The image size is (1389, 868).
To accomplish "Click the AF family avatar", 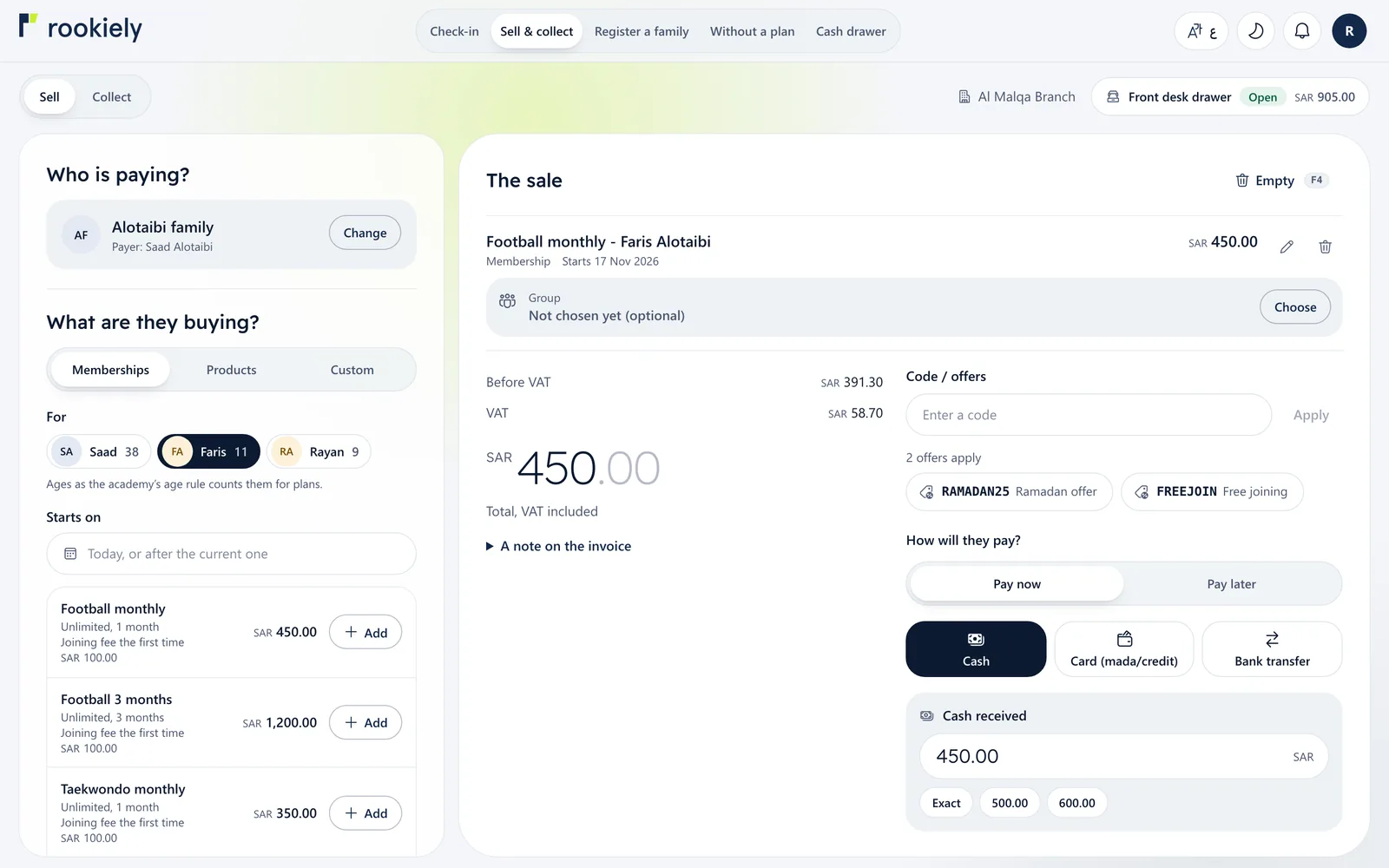I will 81,235.
